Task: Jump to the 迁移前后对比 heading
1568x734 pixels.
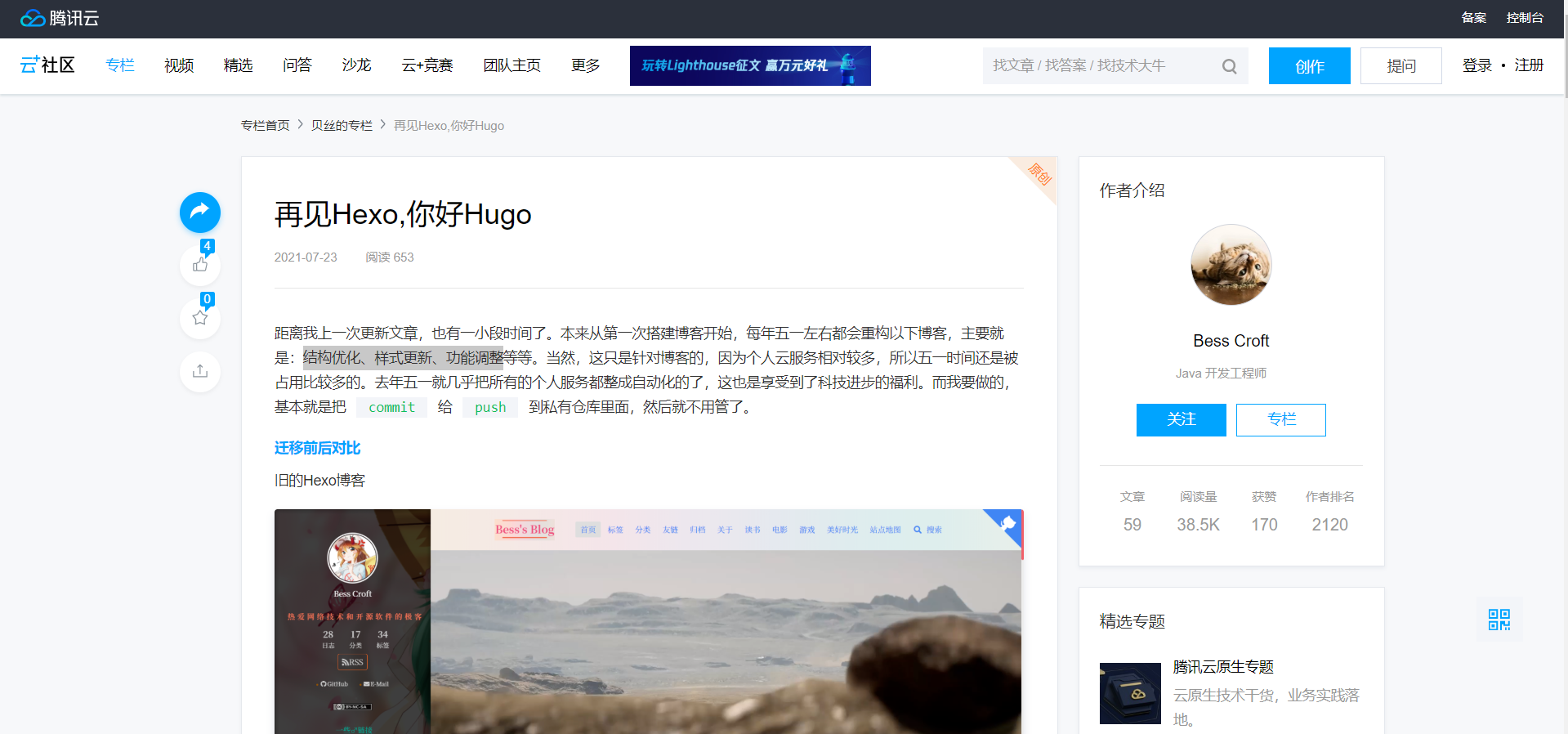Action: (x=318, y=448)
